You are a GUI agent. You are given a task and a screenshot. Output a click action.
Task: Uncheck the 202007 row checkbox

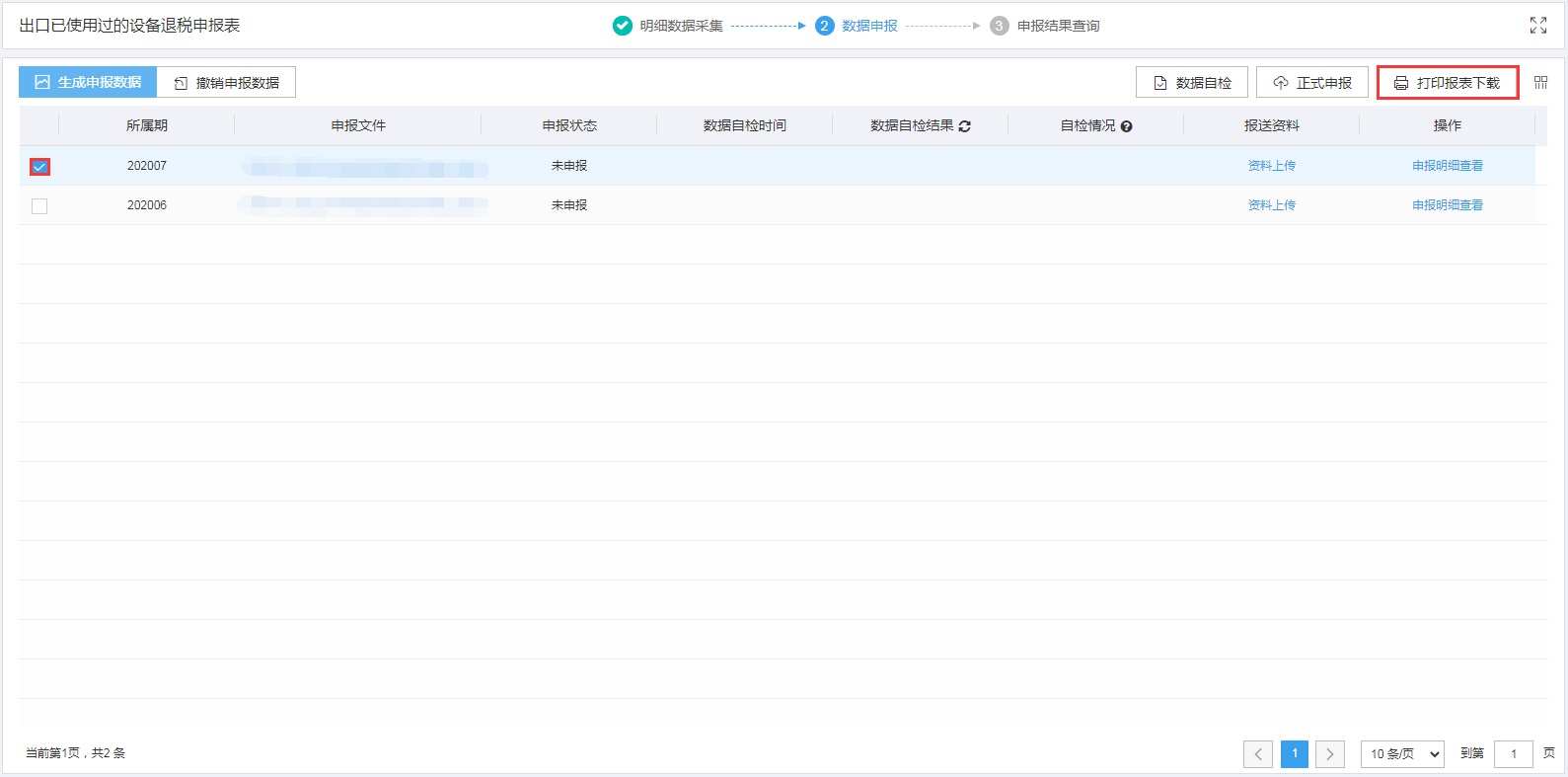point(39,167)
